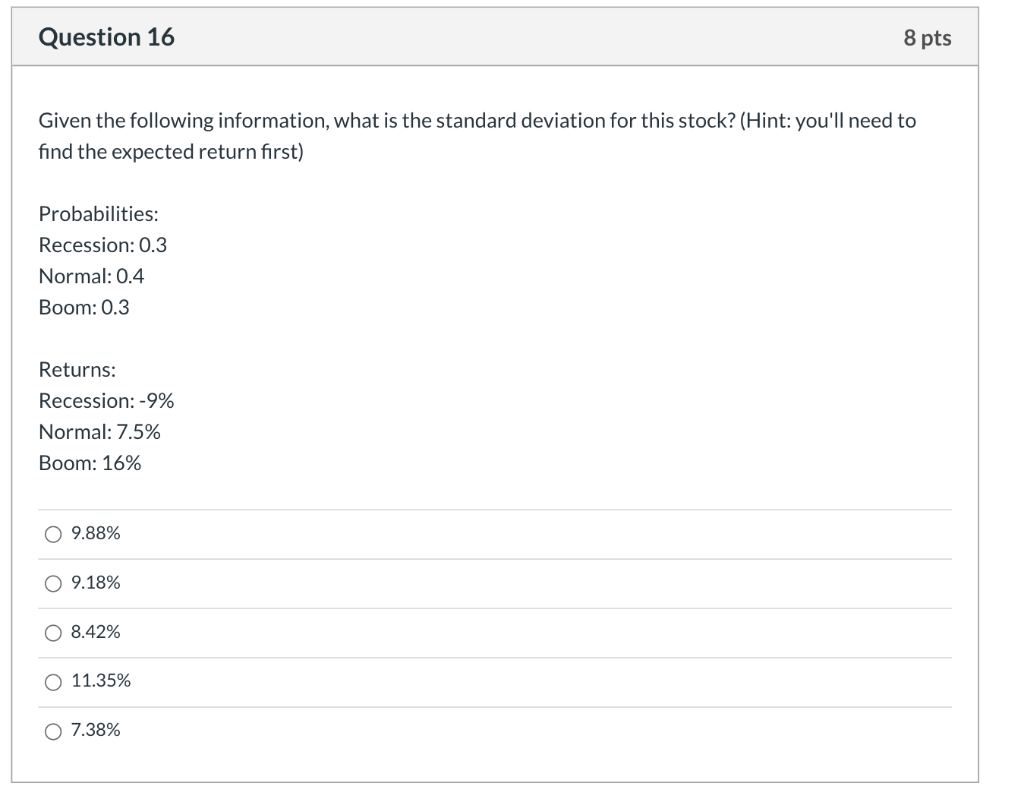
Task: Pick the 11.35% radio button
Action: 52,682
